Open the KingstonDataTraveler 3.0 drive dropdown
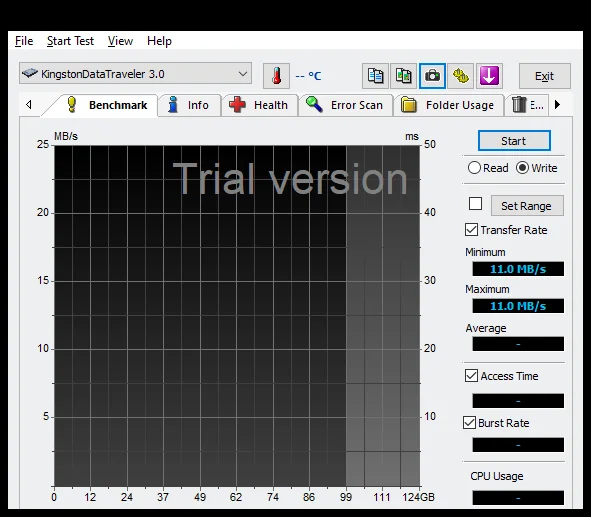 [135, 73]
